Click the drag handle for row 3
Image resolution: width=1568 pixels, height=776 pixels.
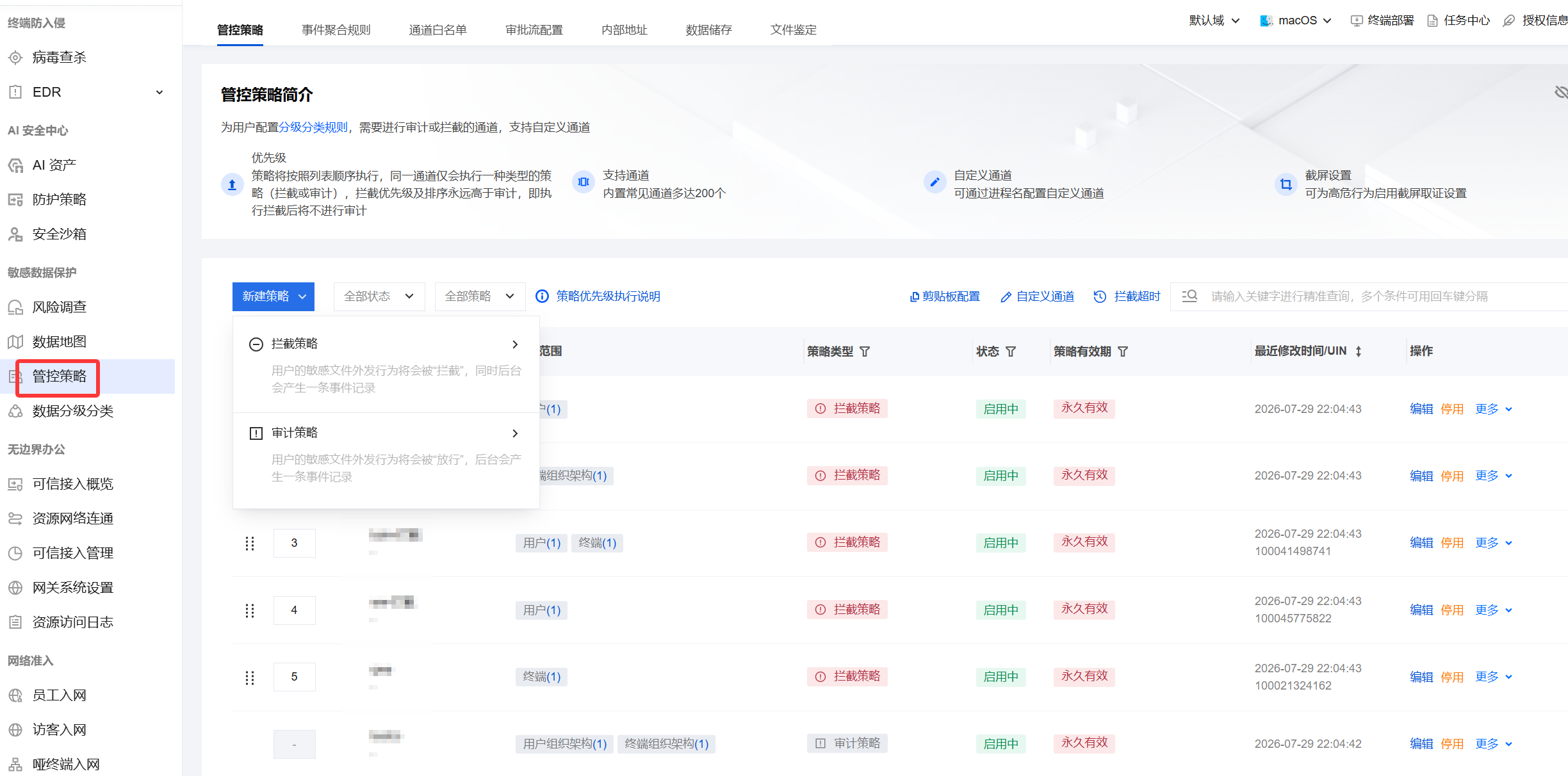pos(250,544)
